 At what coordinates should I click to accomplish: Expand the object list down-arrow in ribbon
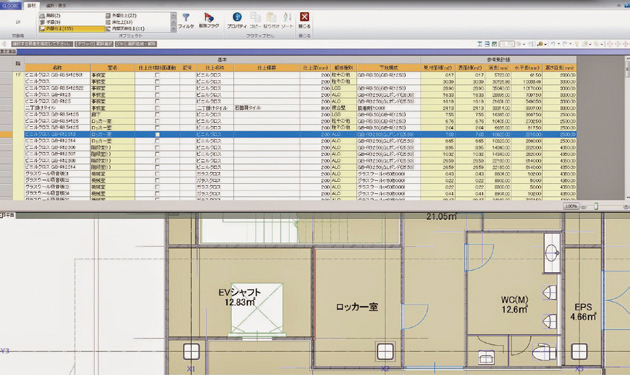pos(174,29)
